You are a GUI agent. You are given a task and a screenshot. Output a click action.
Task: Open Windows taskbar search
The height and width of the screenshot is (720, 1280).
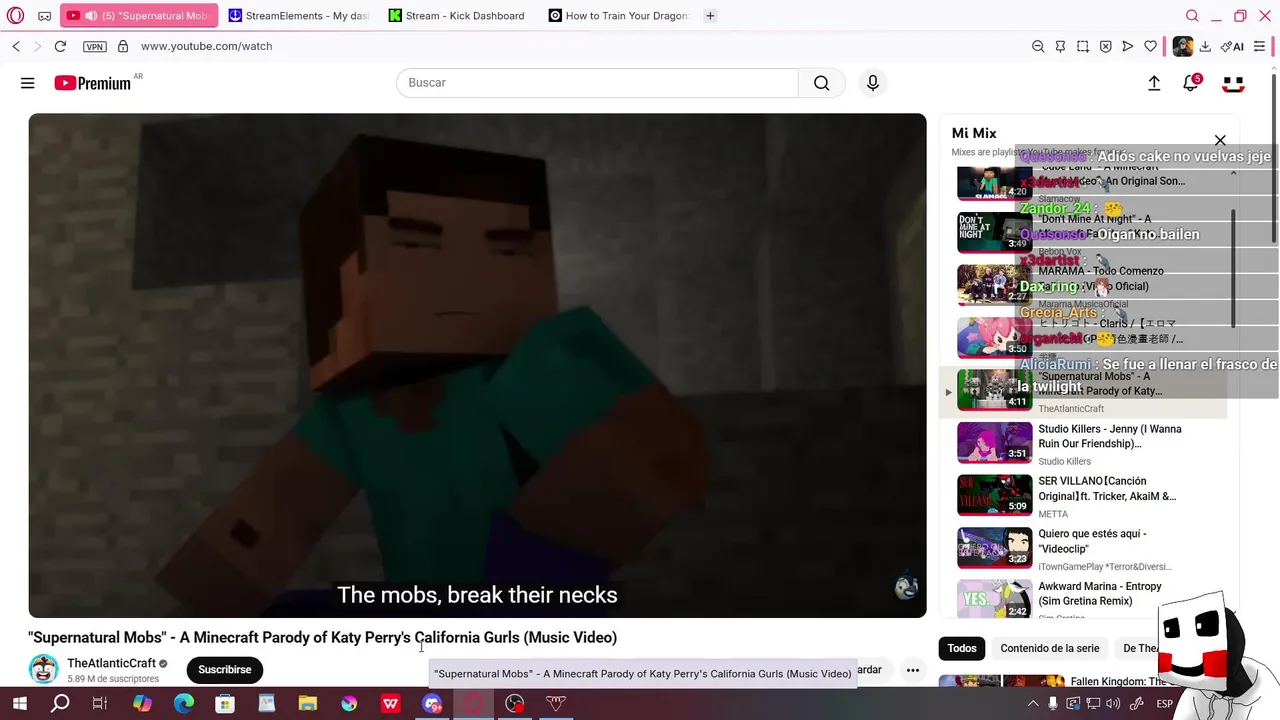(x=60, y=704)
